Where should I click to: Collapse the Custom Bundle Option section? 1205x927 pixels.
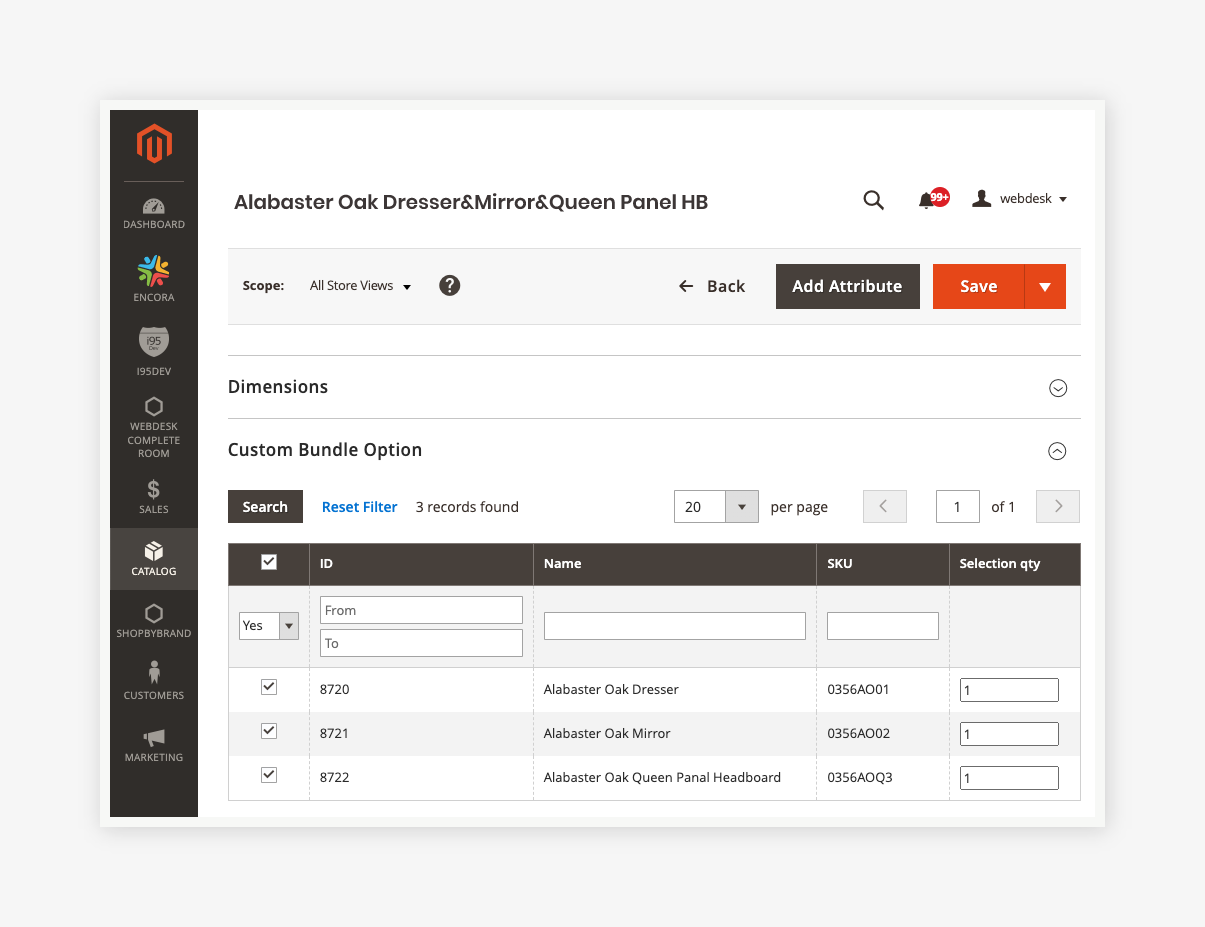(x=1058, y=451)
